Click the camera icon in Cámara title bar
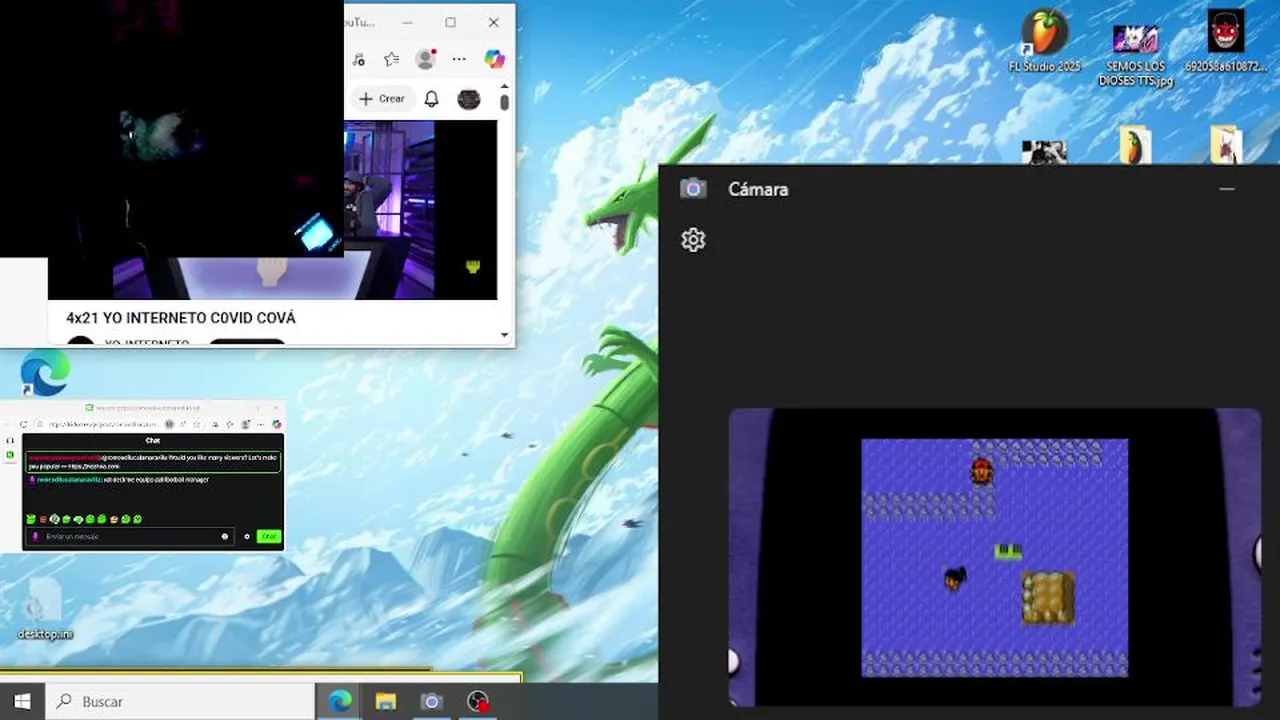 pos(693,189)
